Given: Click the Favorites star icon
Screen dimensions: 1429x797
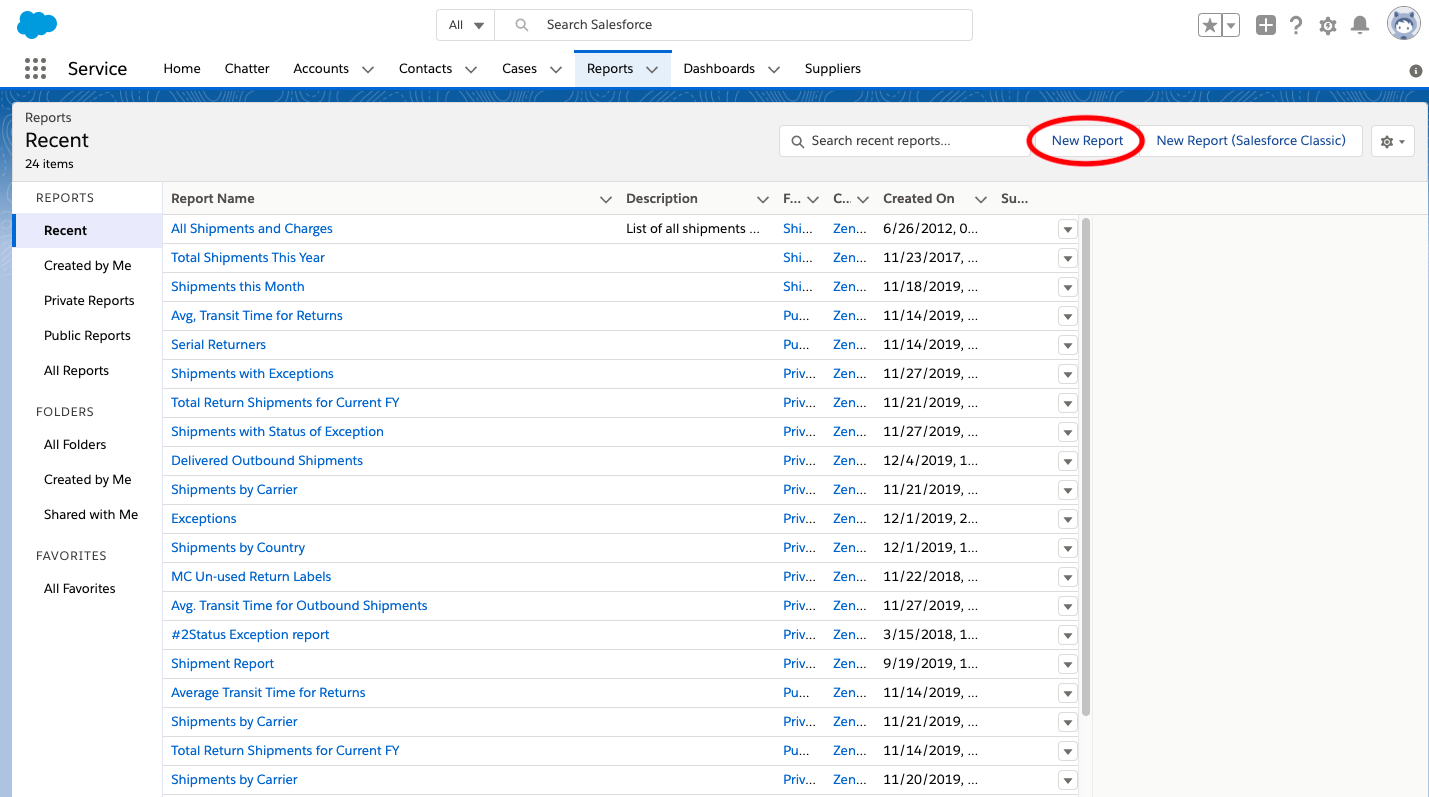Looking at the screenshot, I should [1210, 26].
